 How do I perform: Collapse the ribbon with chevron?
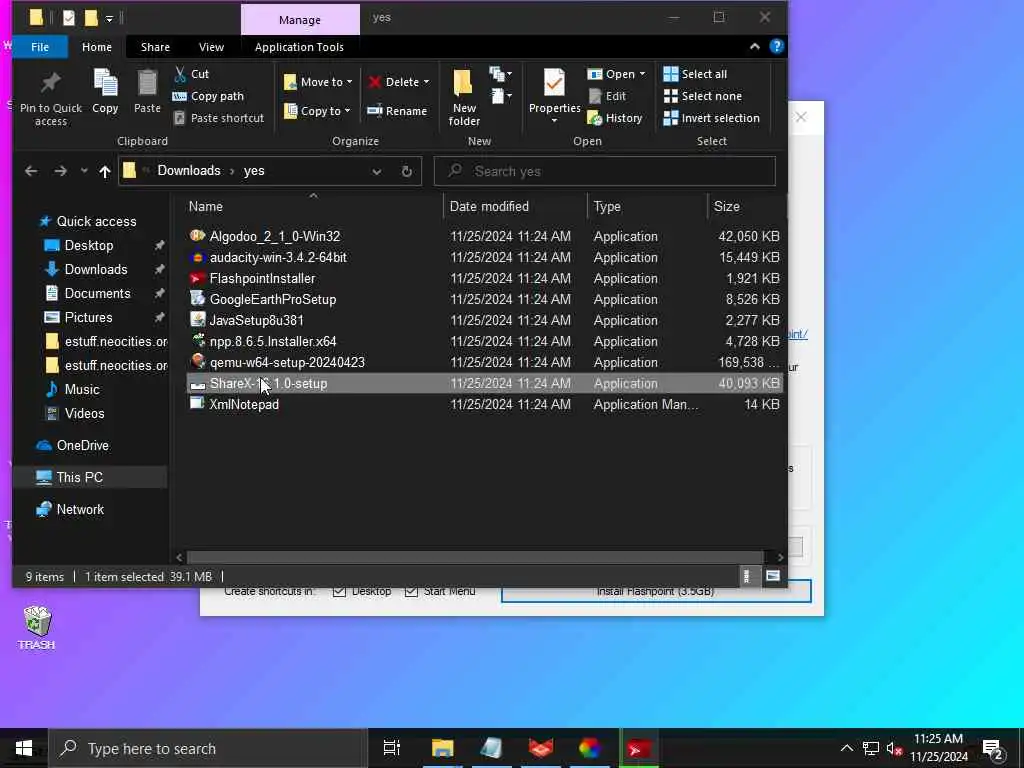755,46
